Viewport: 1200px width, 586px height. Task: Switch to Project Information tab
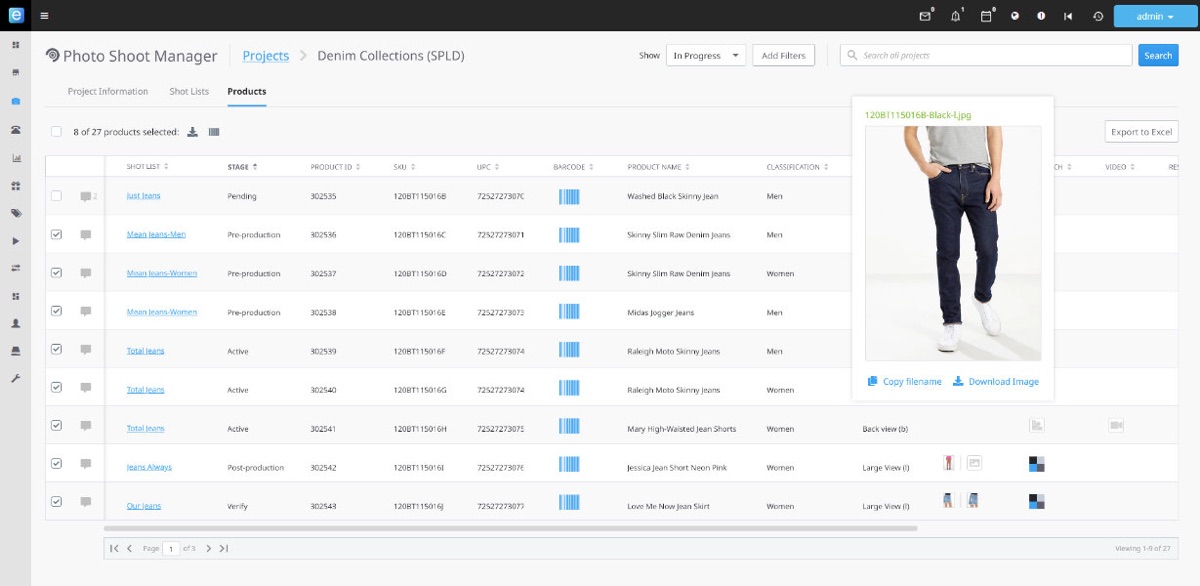pos(108,91)
